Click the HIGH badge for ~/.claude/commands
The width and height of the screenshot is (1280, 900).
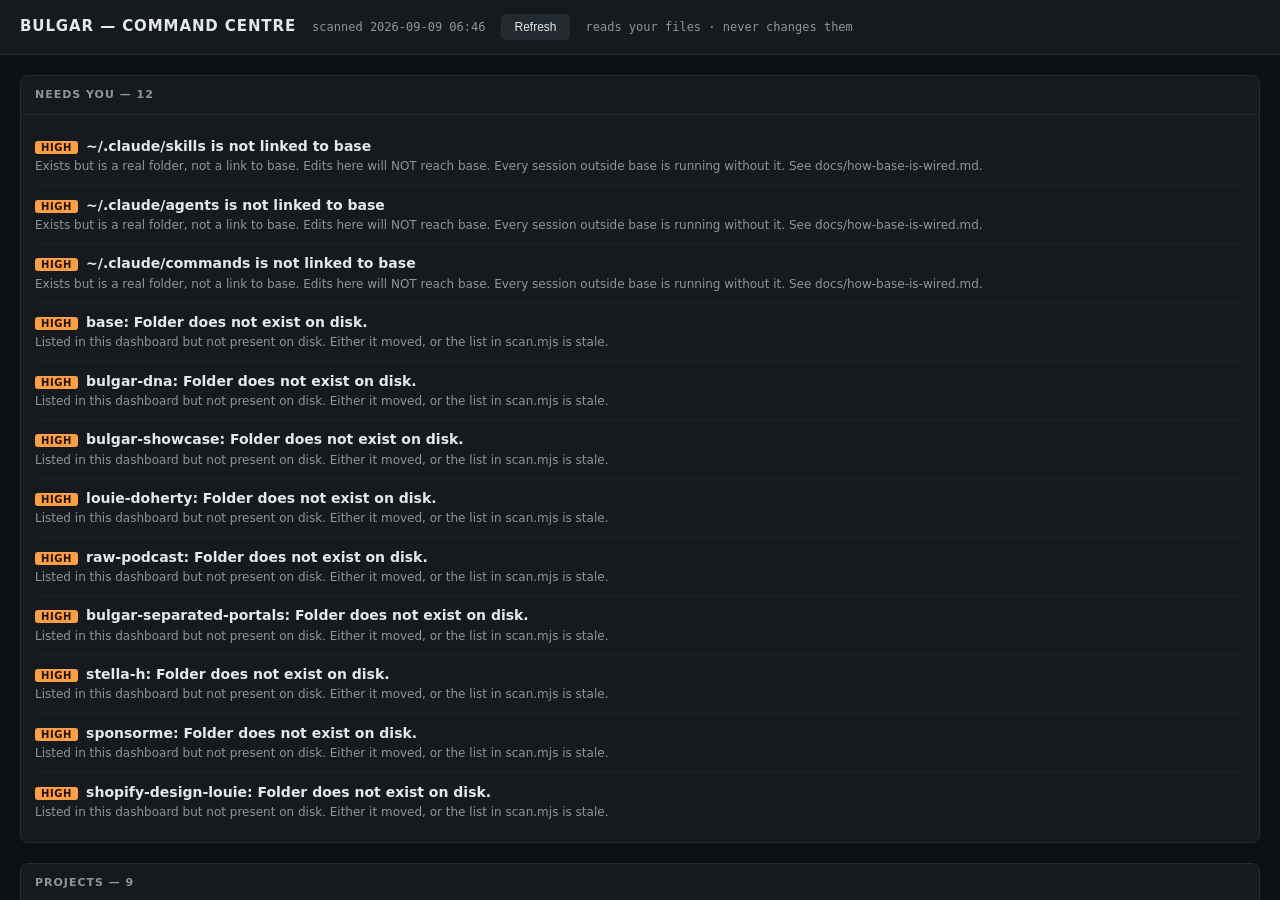[56, 264]
